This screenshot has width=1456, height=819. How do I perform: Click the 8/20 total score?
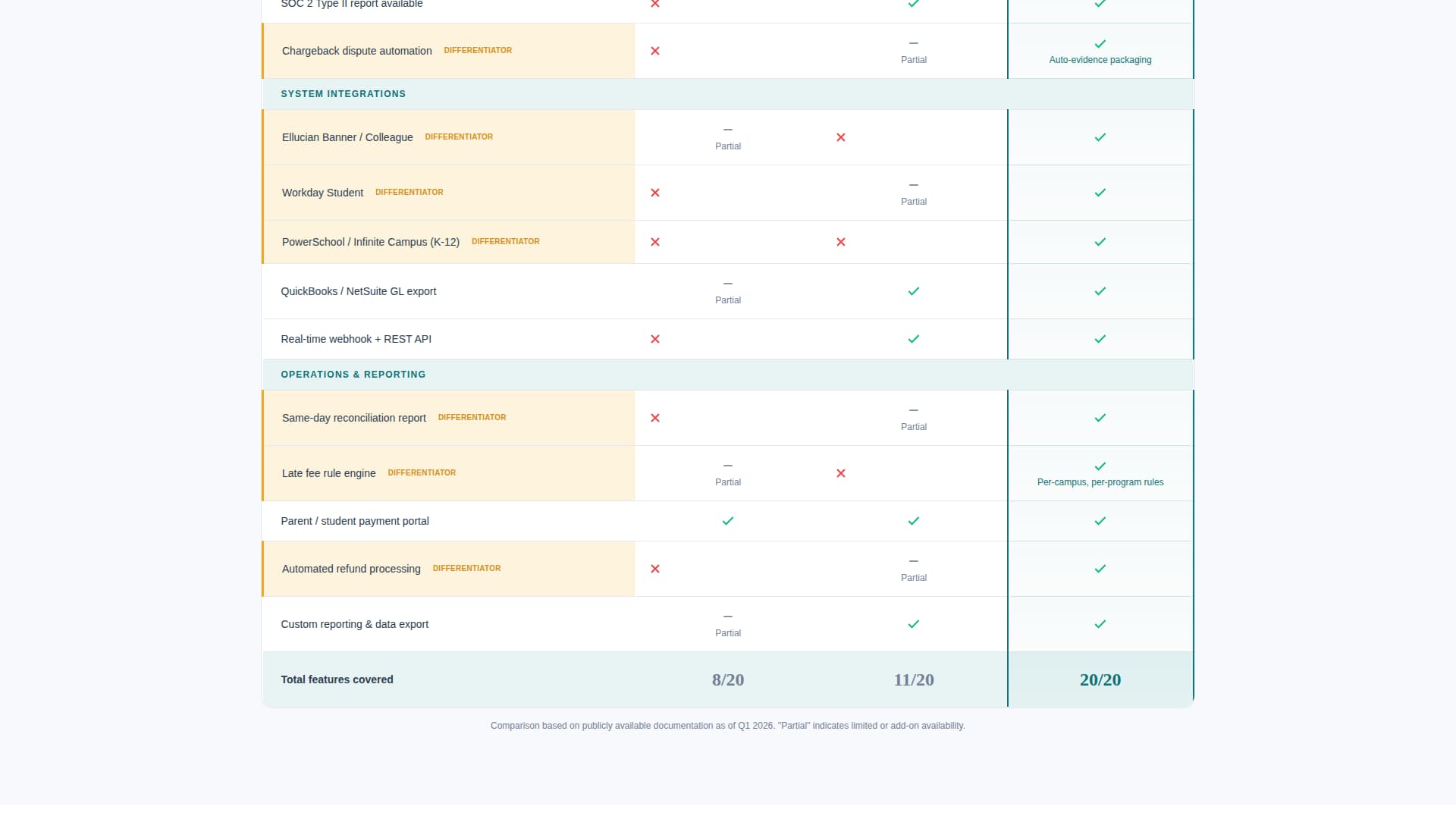click(x=728, y=680)
